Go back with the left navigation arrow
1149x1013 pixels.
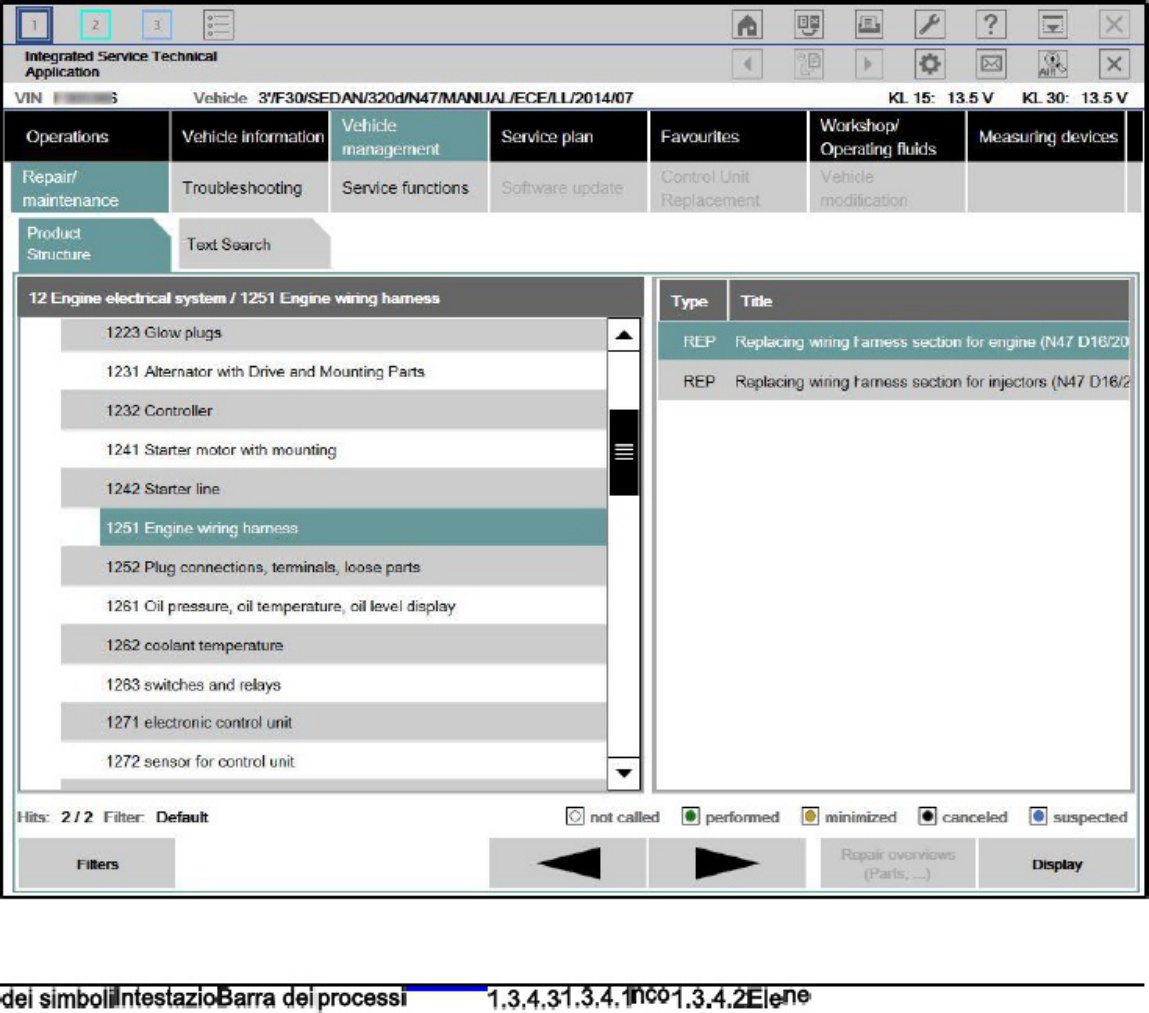pos(747,65)
